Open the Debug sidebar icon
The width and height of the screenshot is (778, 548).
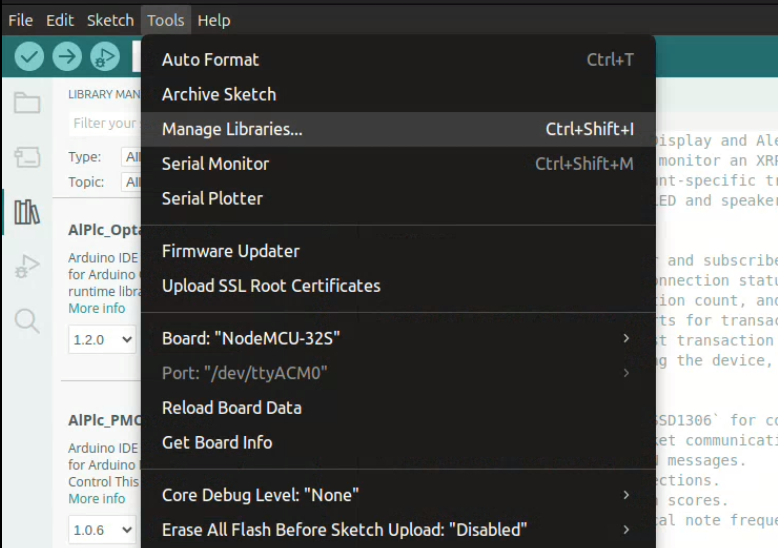pyautogui.click(x=27, y=266)
